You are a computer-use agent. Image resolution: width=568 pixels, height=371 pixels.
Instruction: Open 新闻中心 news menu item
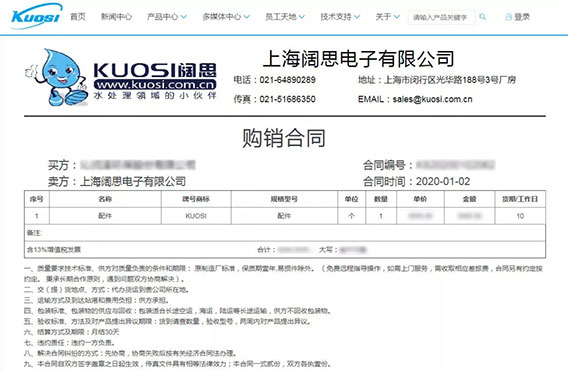[116, 17]
